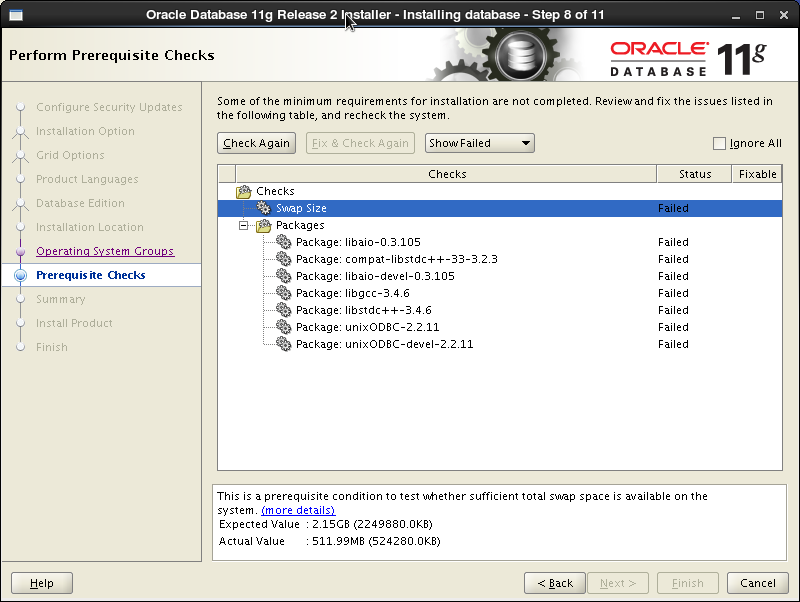Click gear icon for unixODBC-devel-2.2.11 package

(x=283, y=344)
